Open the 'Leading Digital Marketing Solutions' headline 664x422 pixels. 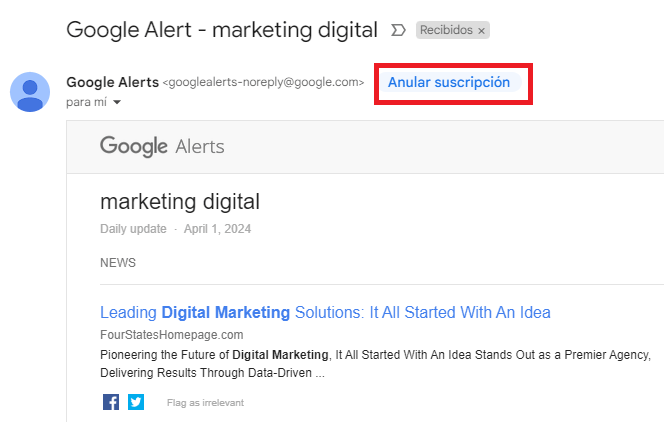click(x=325, y=313)
